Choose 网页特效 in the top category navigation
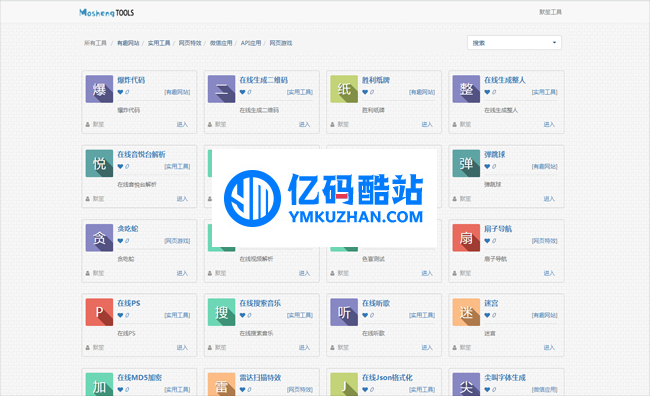The height and width of the screenshot is (396, 650). click(x=190, y=43)
